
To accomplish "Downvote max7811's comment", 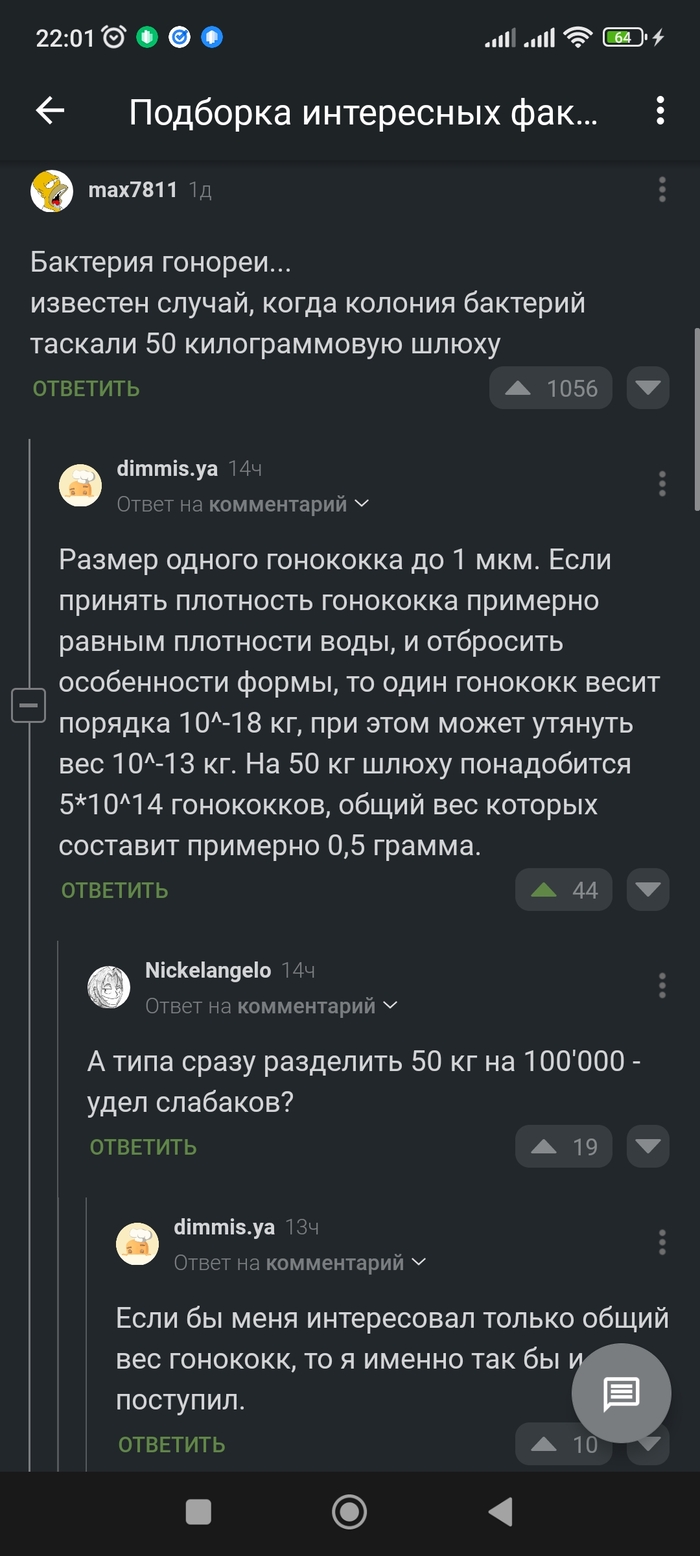I will (648, 388).
